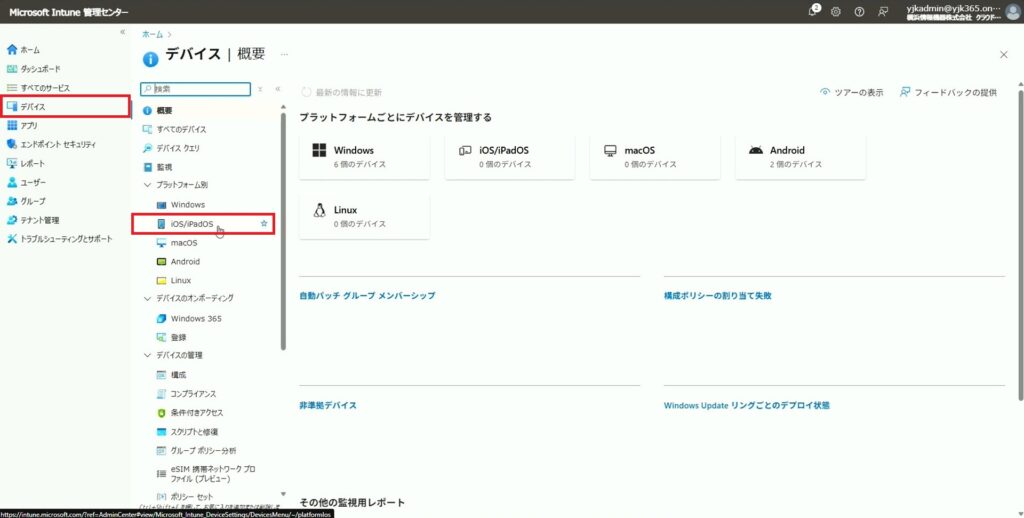The width and height of the screenshot is (1024, 518).
Task: Click feedback icon in top bar
Action: point(883,12)
